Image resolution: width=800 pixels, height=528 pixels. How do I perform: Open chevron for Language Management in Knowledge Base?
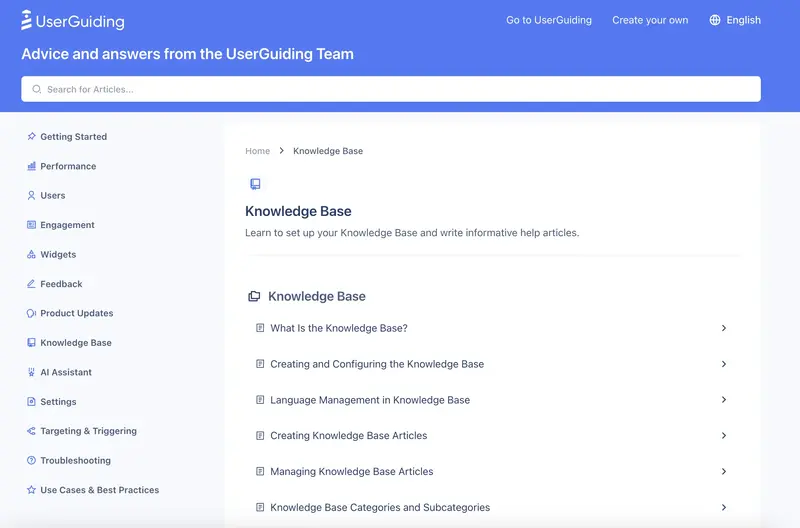[723, 399]
